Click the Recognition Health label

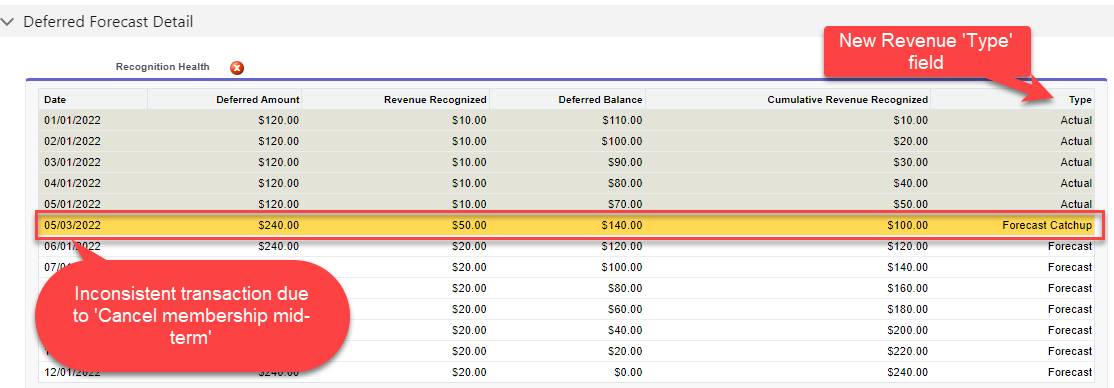pos(163,67)
